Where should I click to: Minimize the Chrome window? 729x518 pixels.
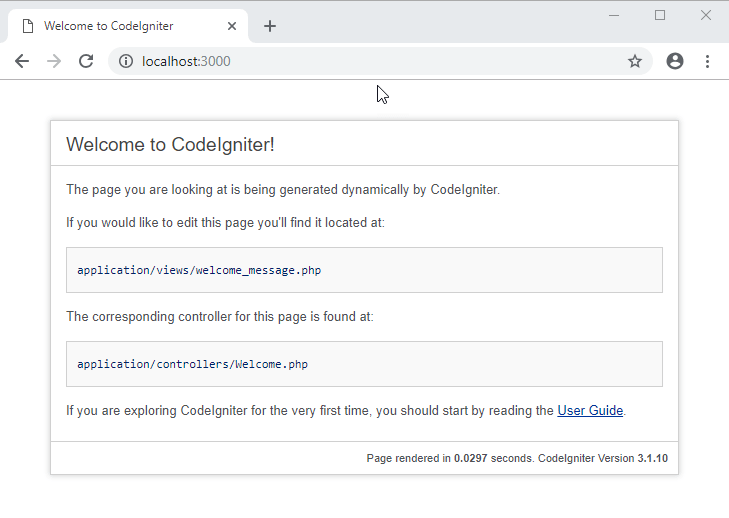[614, 15]
